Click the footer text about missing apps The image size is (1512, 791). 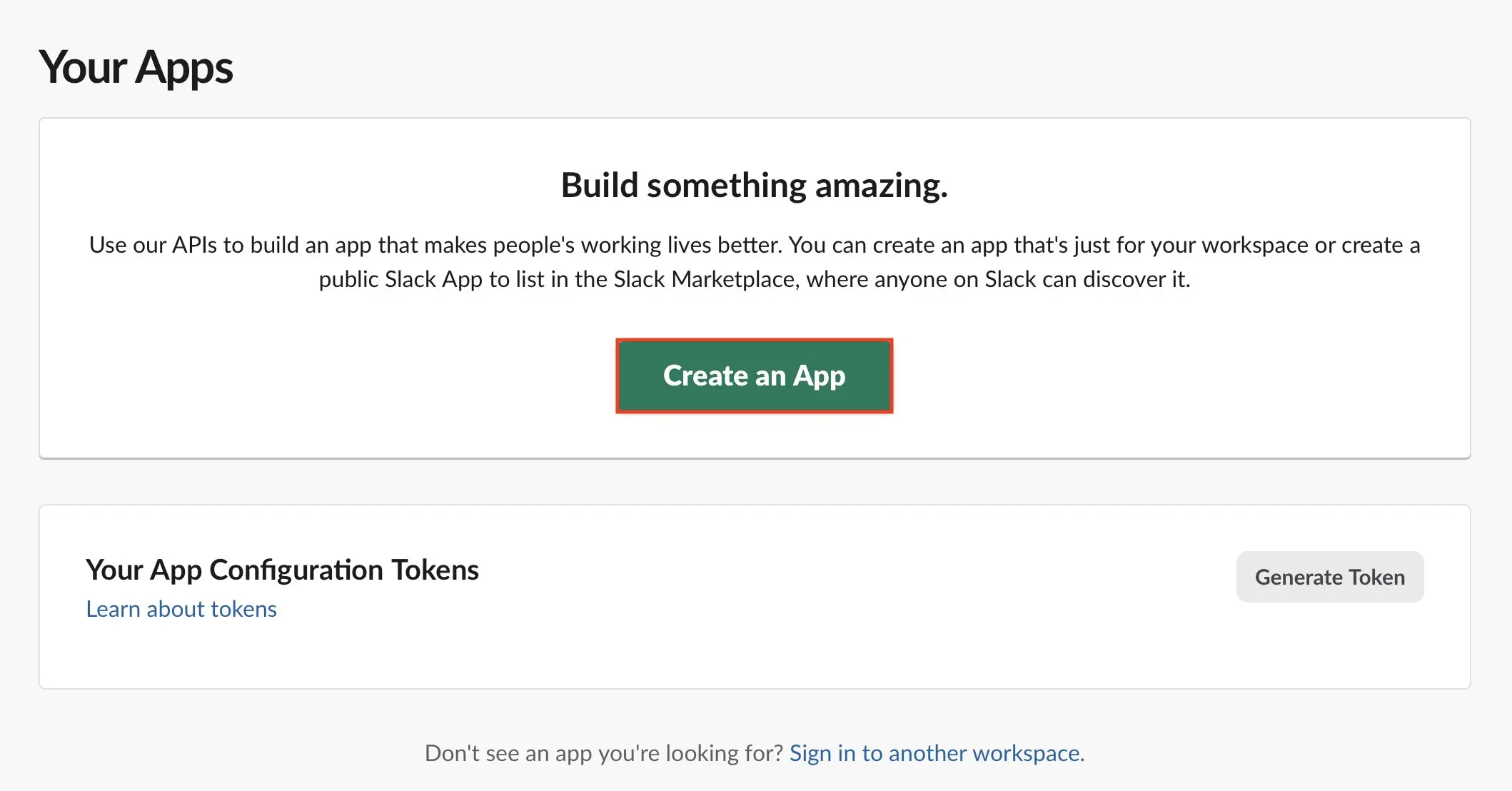603,753
